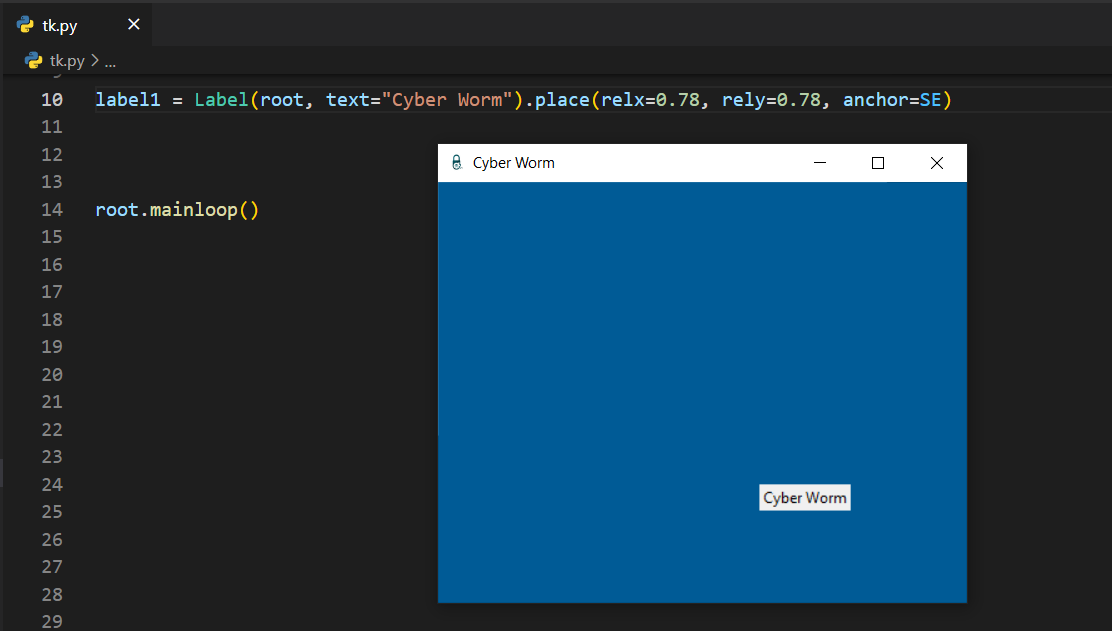Viewport: 1112px width, 631px height.
Task: Open the tk.py breadcrumb item
Action: point(67,61)
